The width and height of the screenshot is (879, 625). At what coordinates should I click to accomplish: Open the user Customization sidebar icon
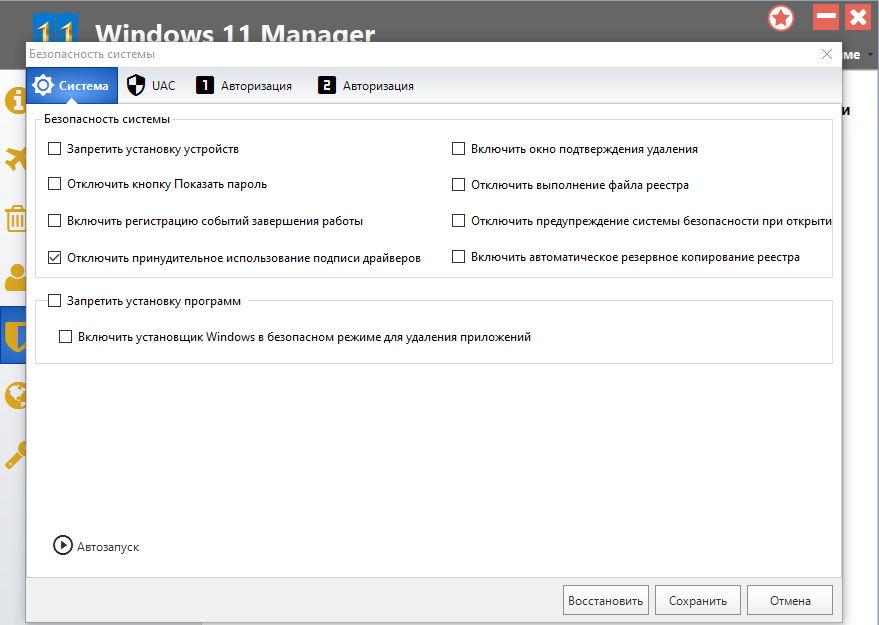tap(16, 277)
